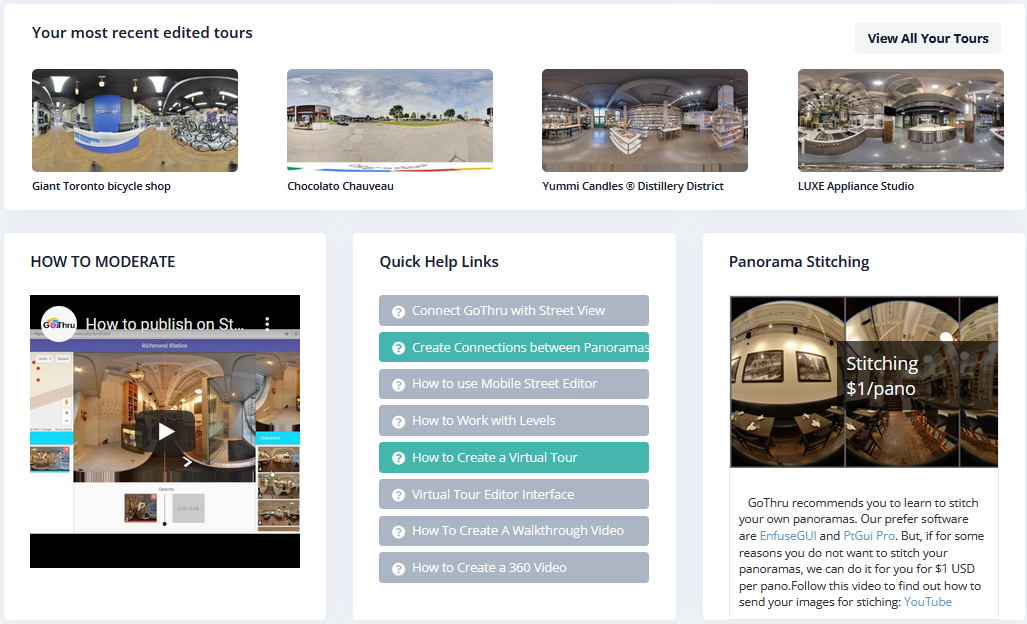This screenshot has height=624, width=1027.
Task: Open the Giant Toronto bicycle shop thumbnail
Action: click(x=135, y=120)
